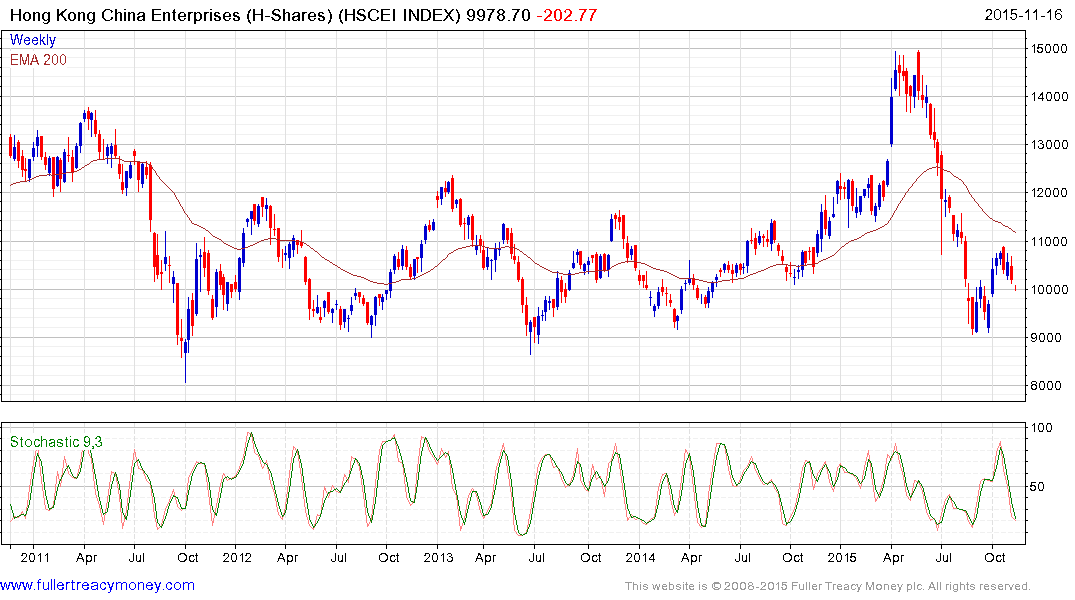
Task: Click the 2014 year label on time axis
Action: (640, 557)
